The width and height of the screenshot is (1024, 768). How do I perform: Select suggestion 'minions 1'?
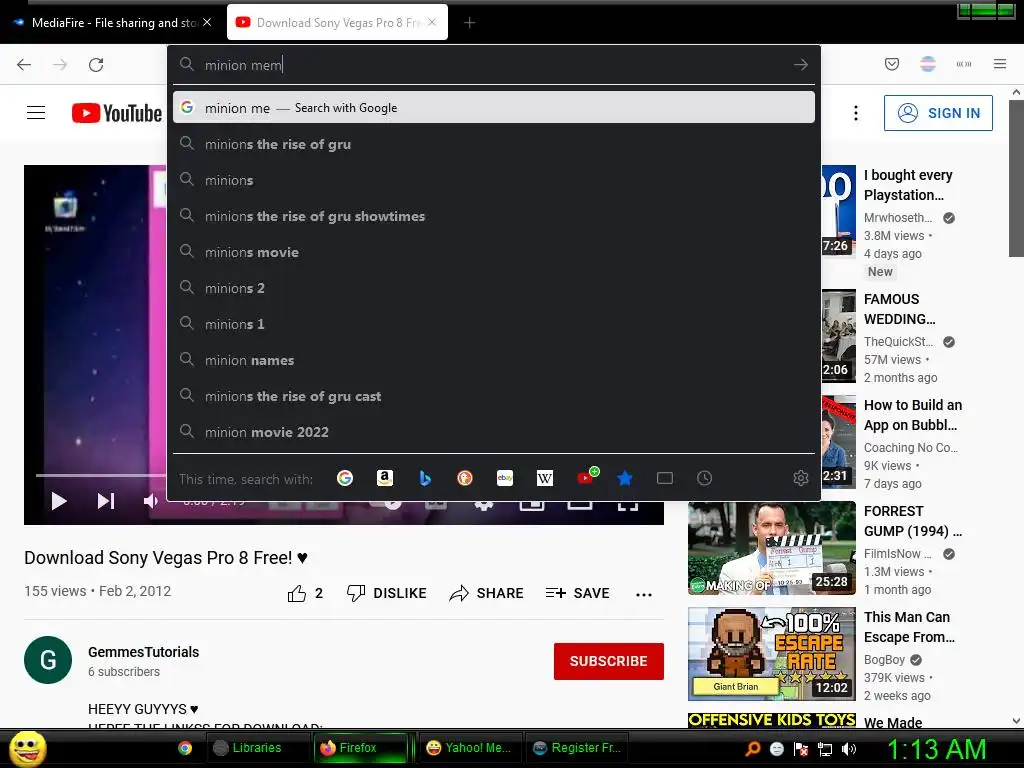[494, 324]
